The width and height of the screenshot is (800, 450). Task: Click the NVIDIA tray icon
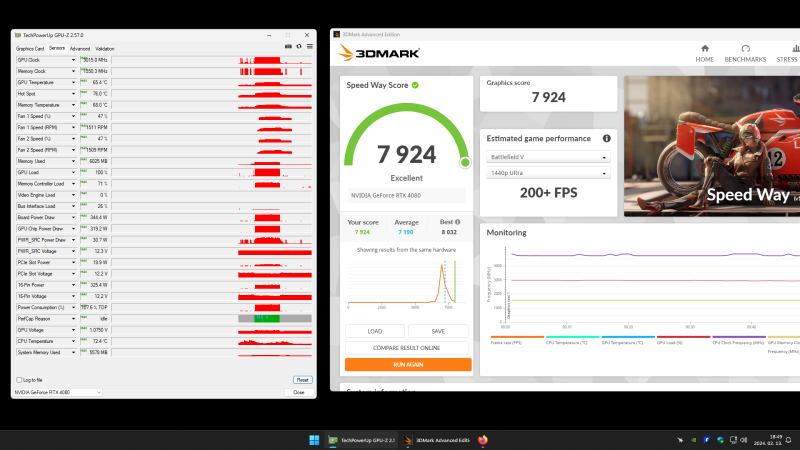coord(693,440)
